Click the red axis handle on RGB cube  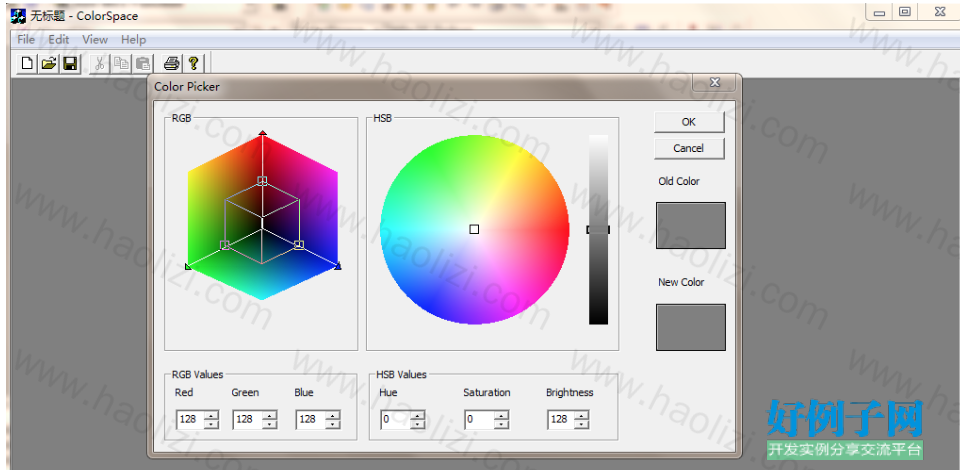(262, 180)
